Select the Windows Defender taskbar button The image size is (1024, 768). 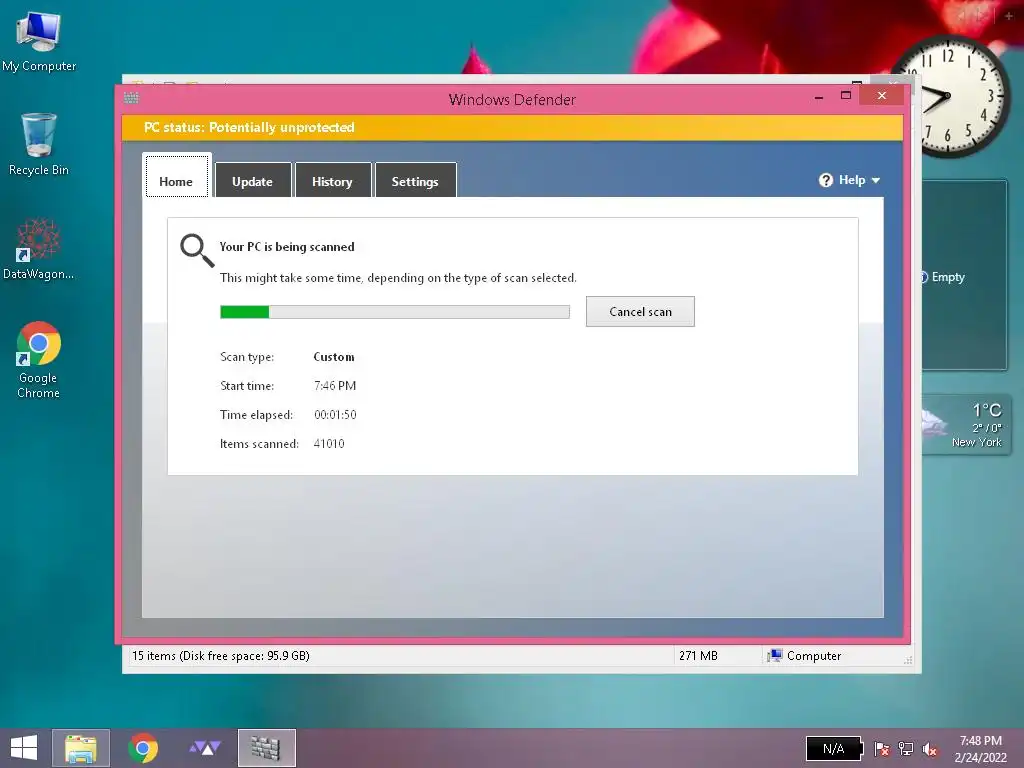pos(266,748)
